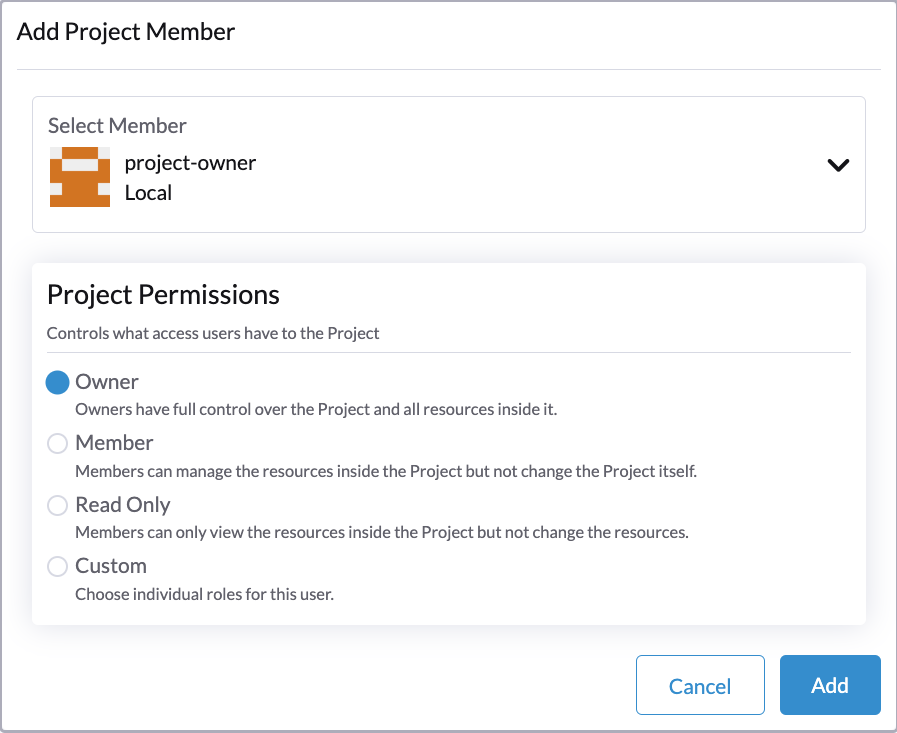Choose the Member permission level
The height and width of the screenshot is (733, 897).
click(57, 443)
